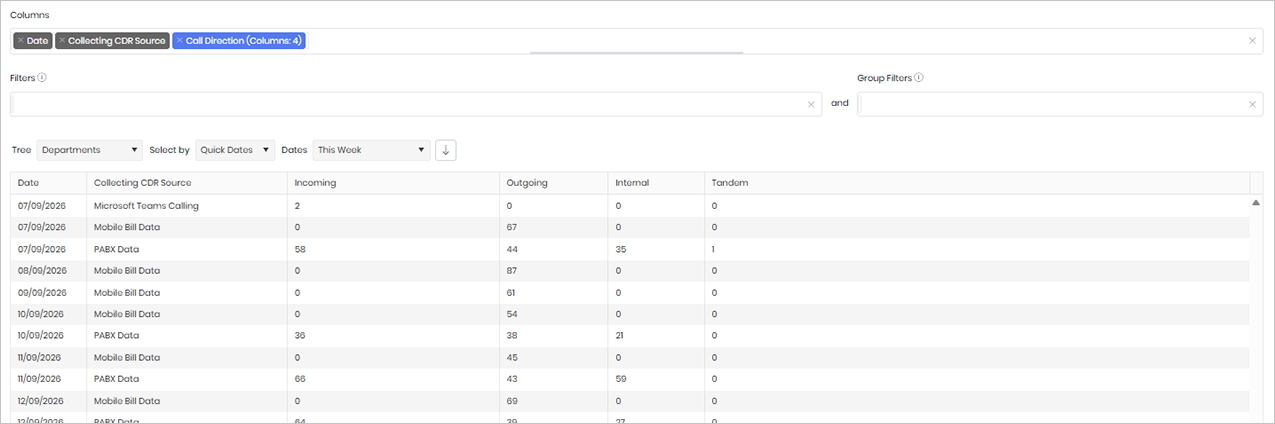Click Outgoing value 45
This screenshot has height=424, width=1275.
point(512,357)
